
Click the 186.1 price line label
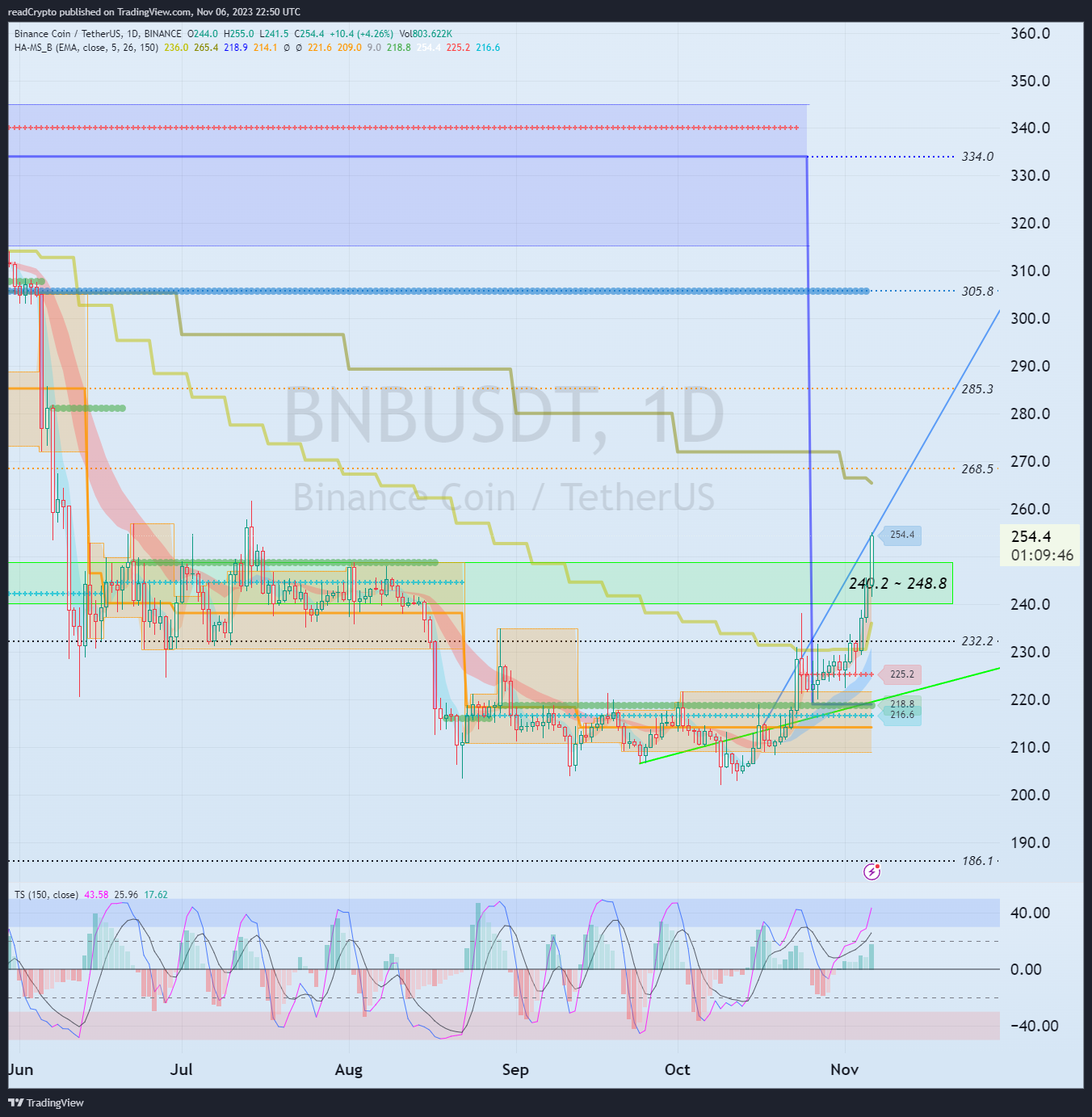977,861
